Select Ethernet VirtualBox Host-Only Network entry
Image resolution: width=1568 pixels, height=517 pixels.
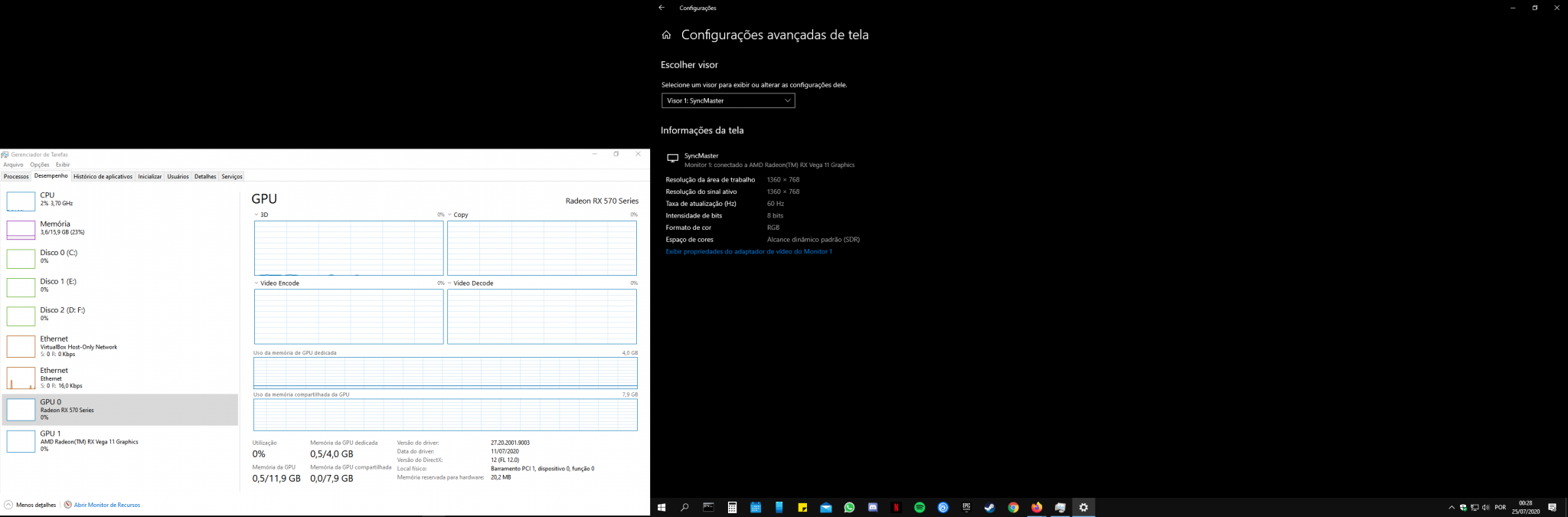(x=120, y=346)
